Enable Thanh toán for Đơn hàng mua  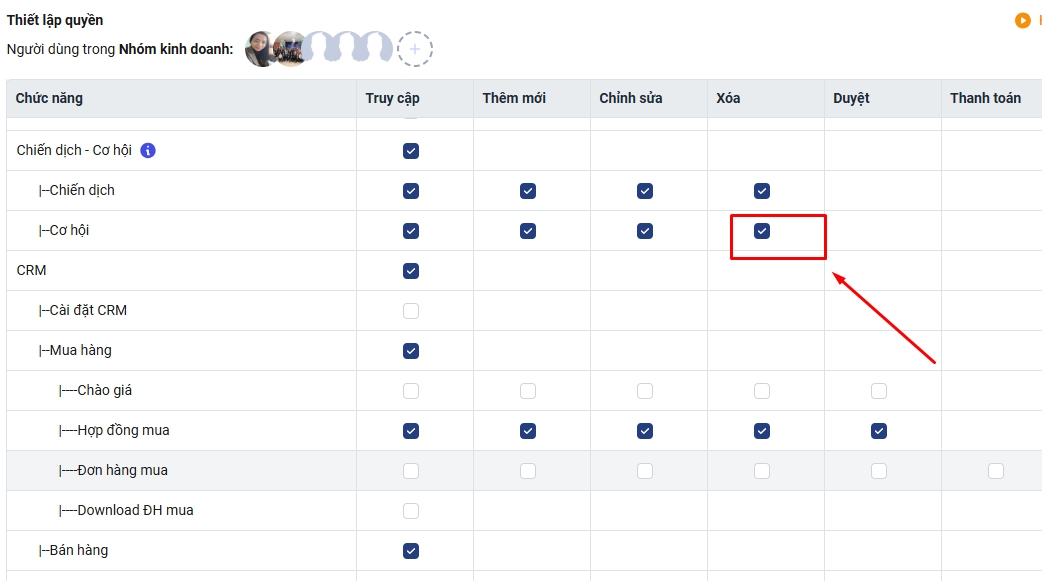point(996,471)
